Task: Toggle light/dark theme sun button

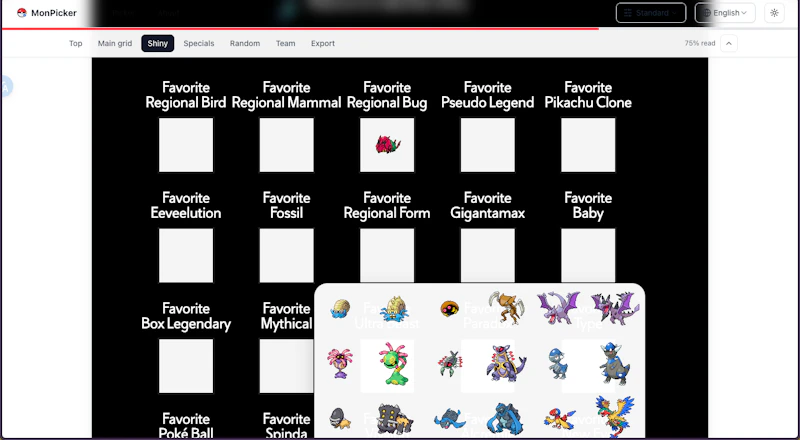Action: coord(774,13)
